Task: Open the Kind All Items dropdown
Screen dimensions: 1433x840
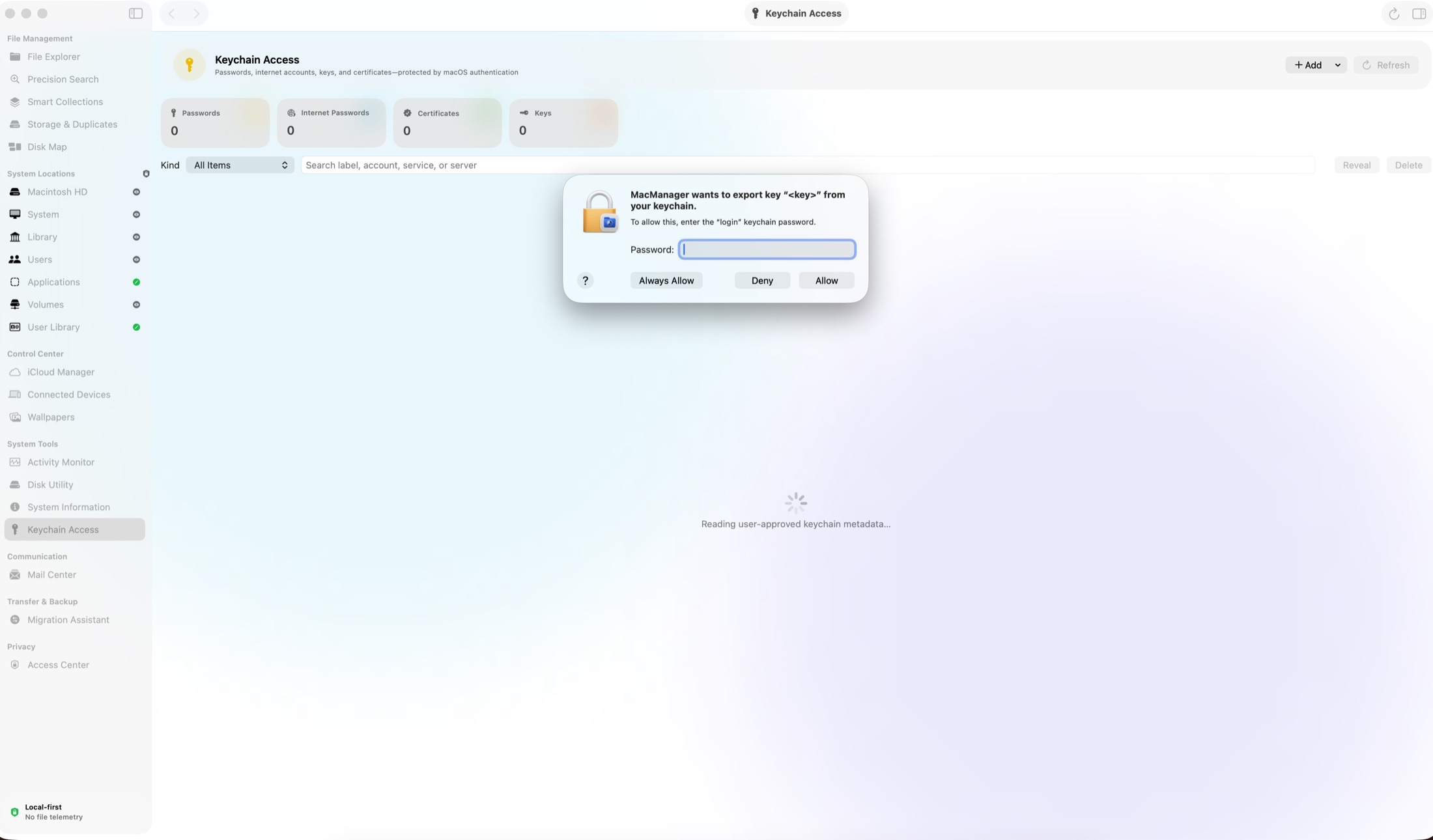Action: (x=240, y=165)
